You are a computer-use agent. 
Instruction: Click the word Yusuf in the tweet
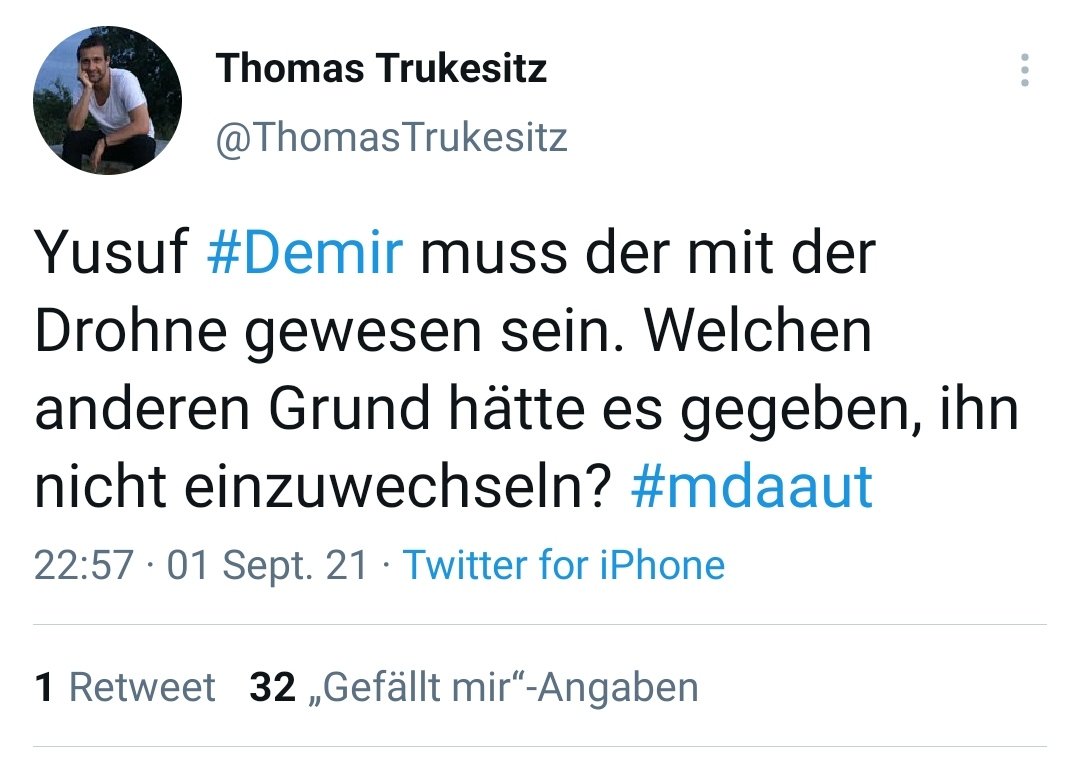[x=111, y=252]
